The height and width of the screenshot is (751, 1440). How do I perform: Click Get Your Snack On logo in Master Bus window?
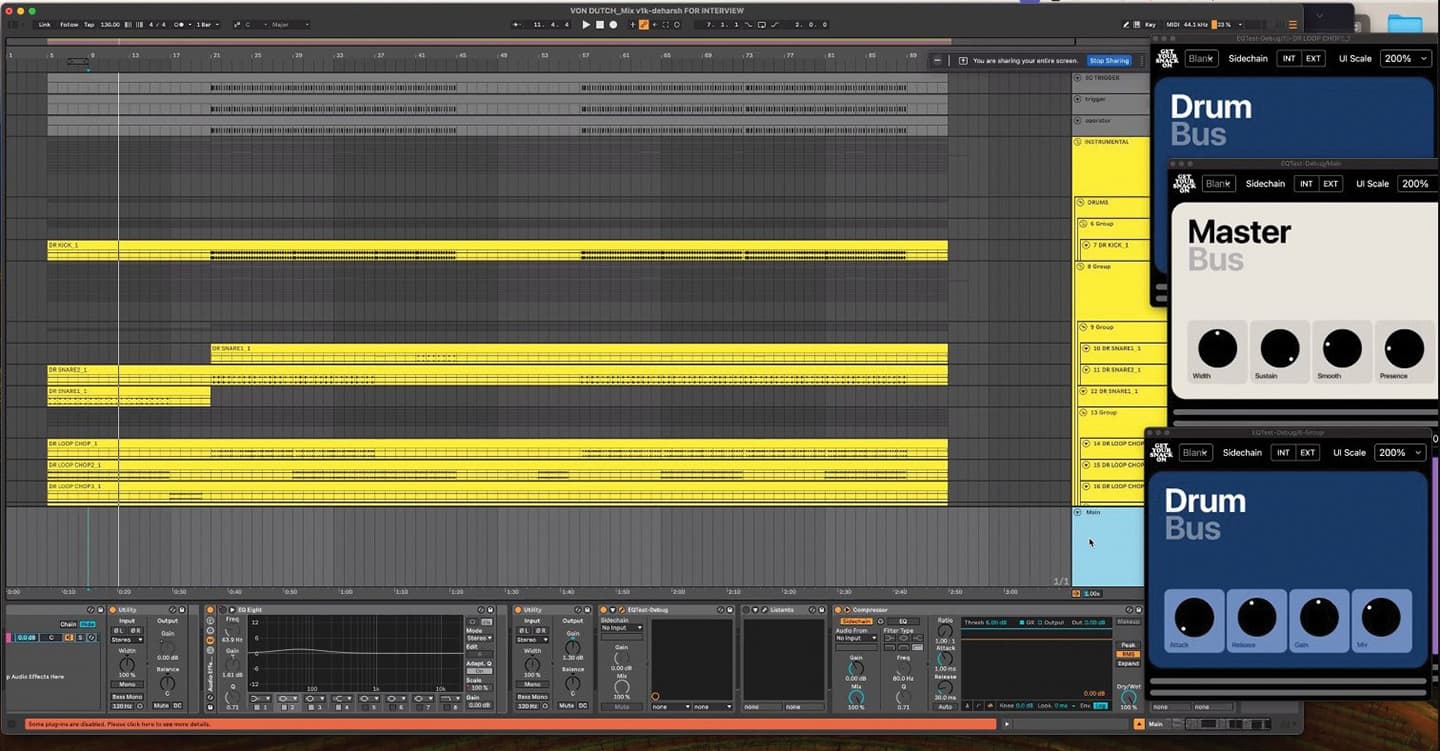(1186, 184)
